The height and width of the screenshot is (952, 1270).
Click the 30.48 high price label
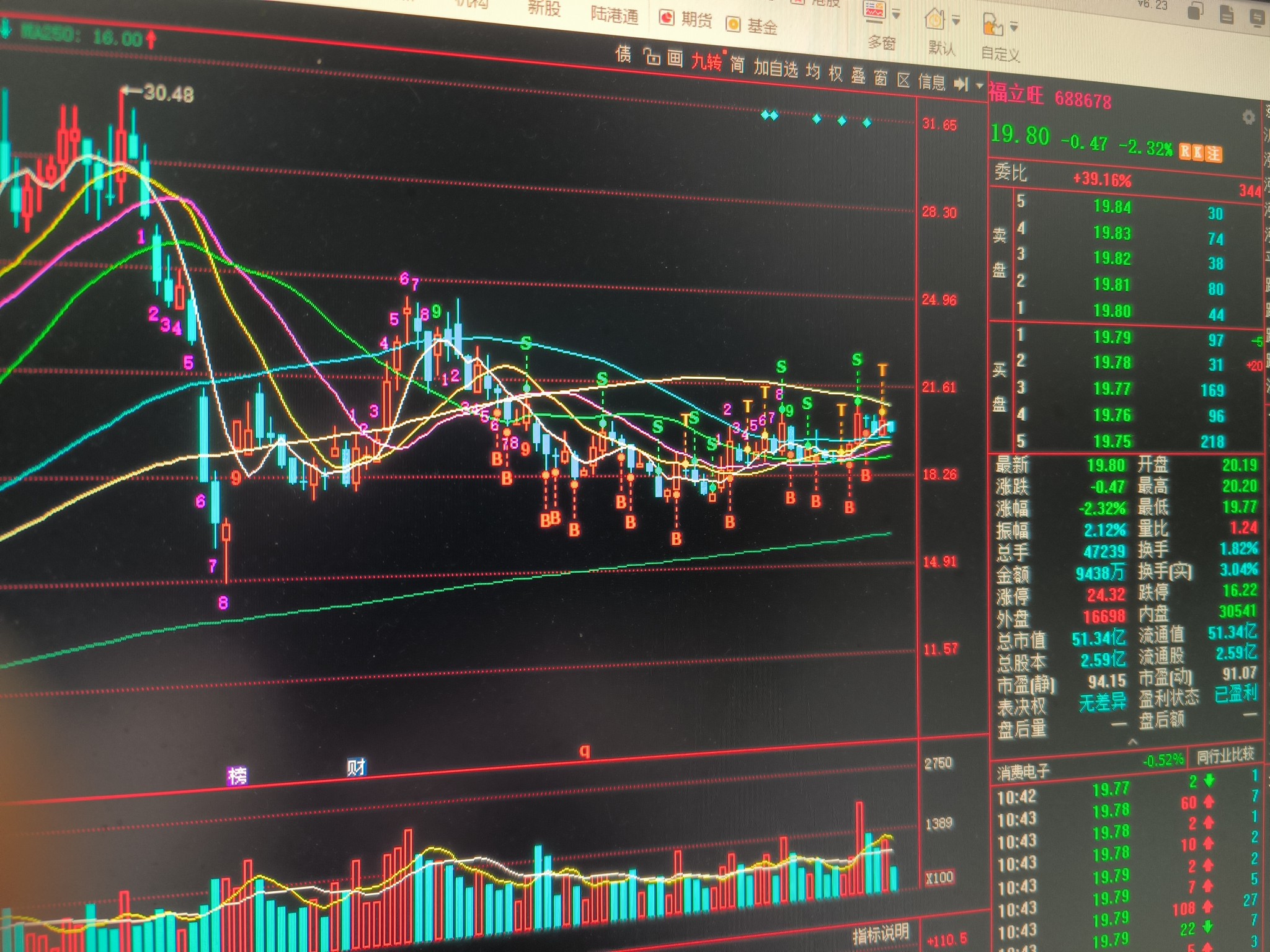coord(168,94)
